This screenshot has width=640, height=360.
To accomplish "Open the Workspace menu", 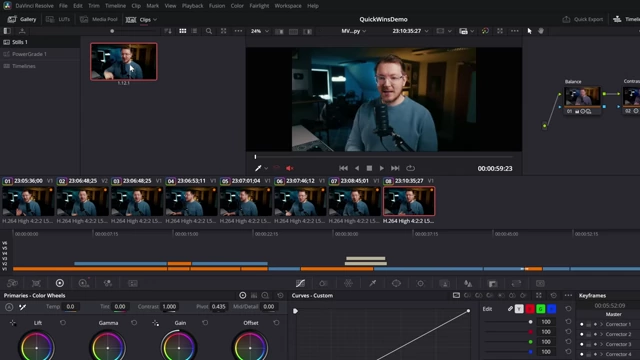I will coord(288,6).
